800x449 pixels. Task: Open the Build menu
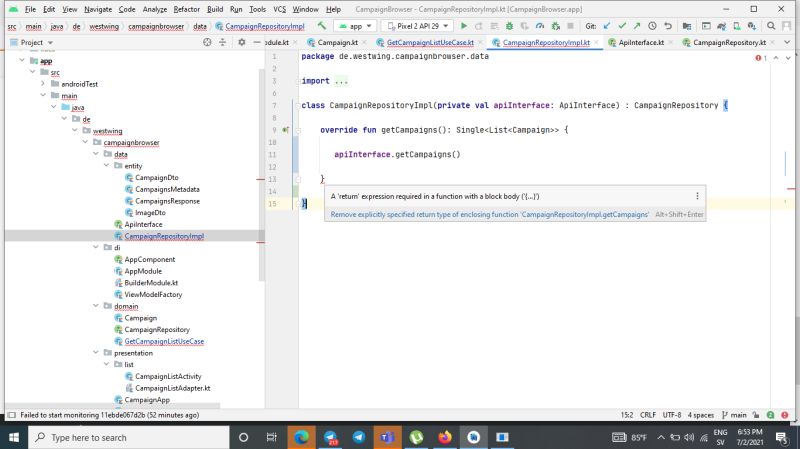215,9
